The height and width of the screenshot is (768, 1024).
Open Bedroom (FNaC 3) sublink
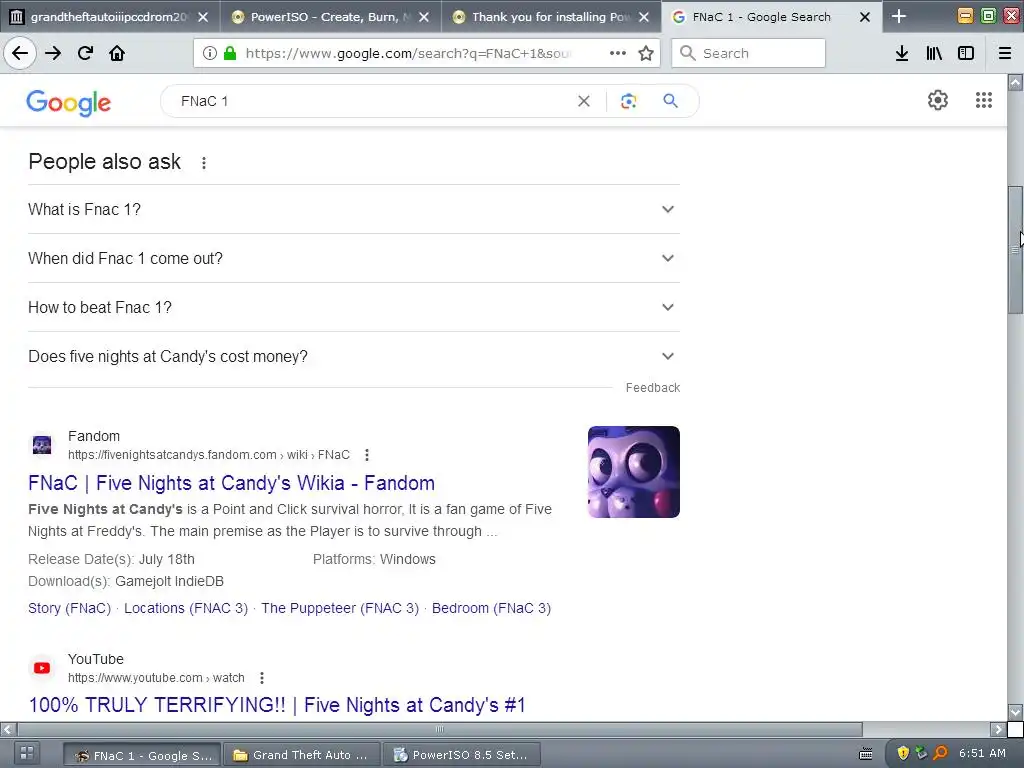click(x=491, y=608)
